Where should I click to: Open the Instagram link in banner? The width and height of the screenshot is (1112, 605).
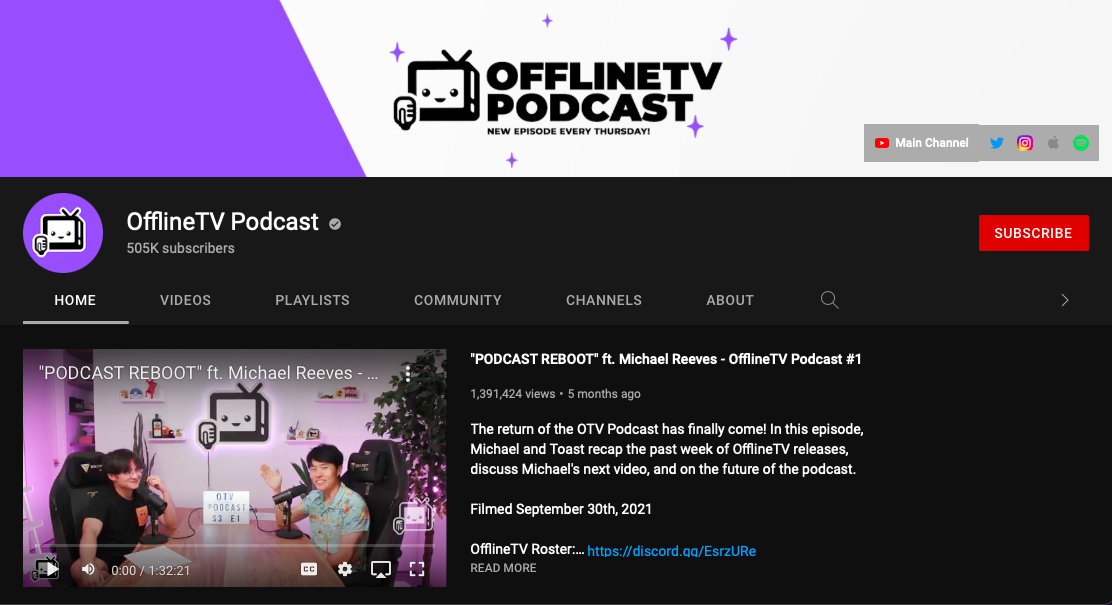pyautogui.click(x=1025, y=143)
